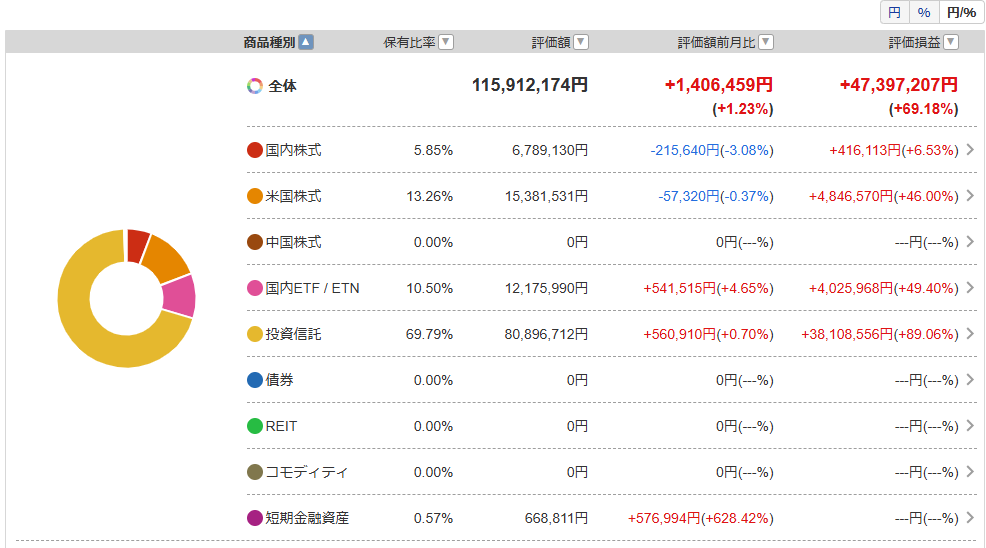
Task: Click the 国内ETF / ETN pink circle icon
Action: pyautogui.click(x=255, y=288)
